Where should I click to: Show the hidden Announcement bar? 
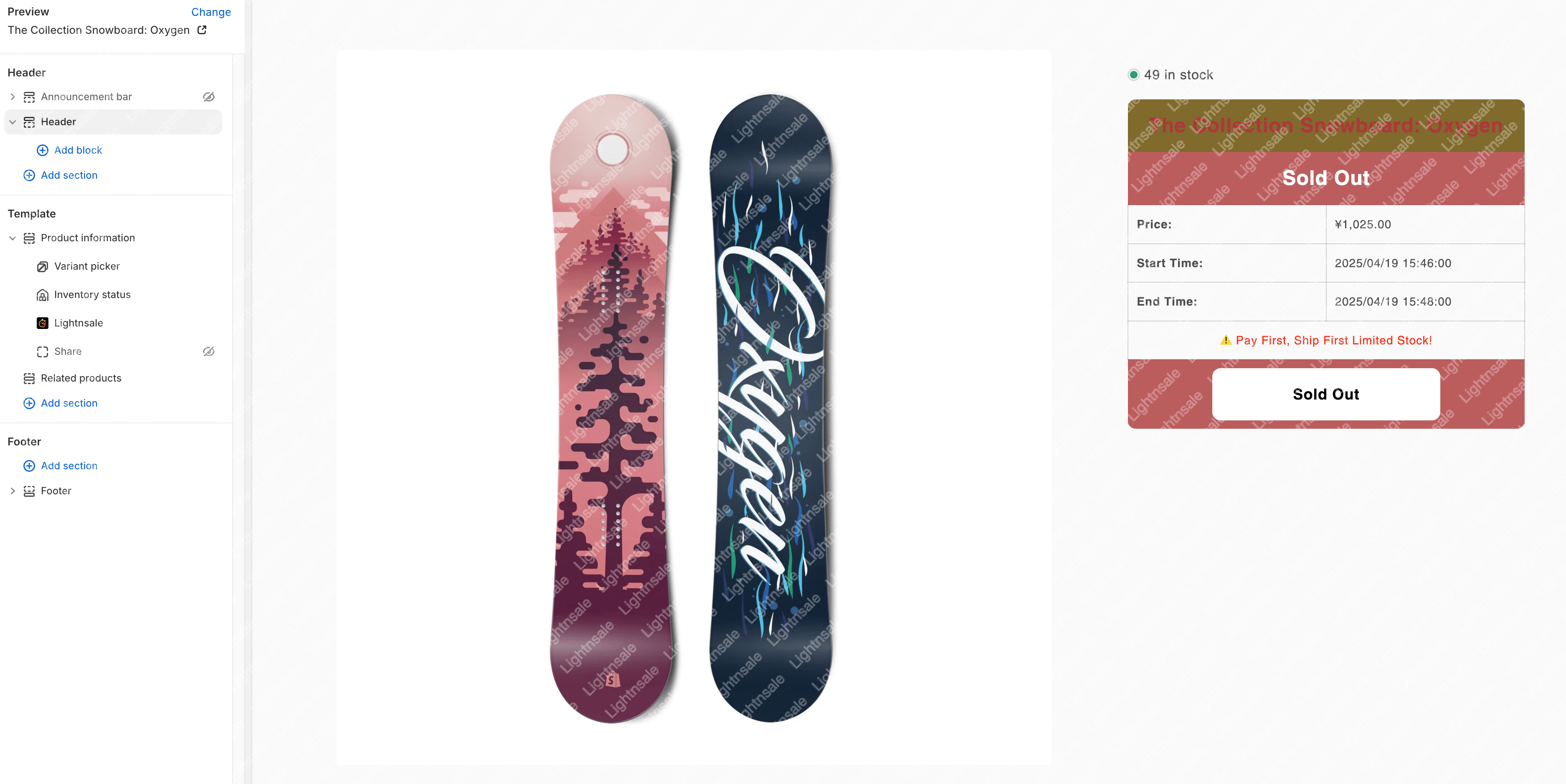pyautogui.click(x=208, y=96)
